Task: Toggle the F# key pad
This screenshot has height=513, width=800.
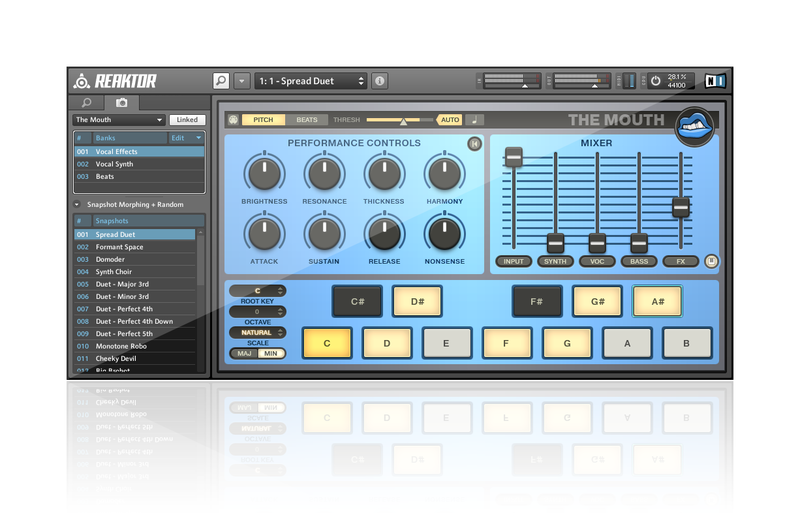Action: tap(537, 302)
